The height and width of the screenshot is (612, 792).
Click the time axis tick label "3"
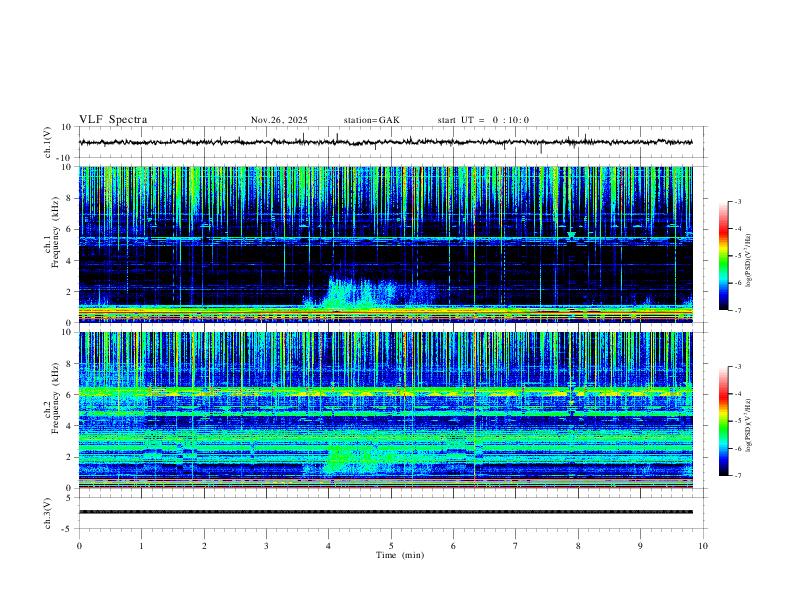click(x=266, y=546)
